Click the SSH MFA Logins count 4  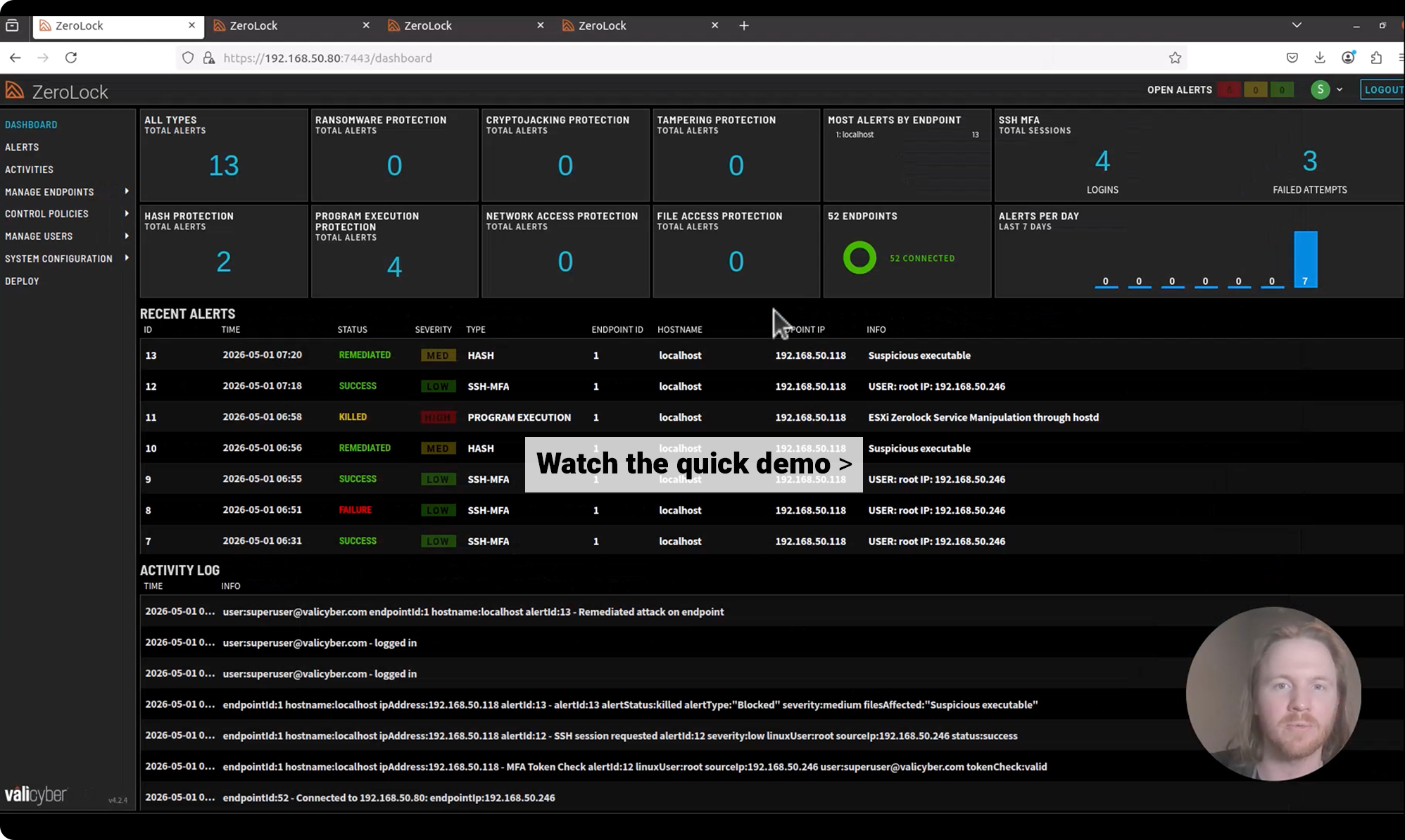[x=1102, y=161]
